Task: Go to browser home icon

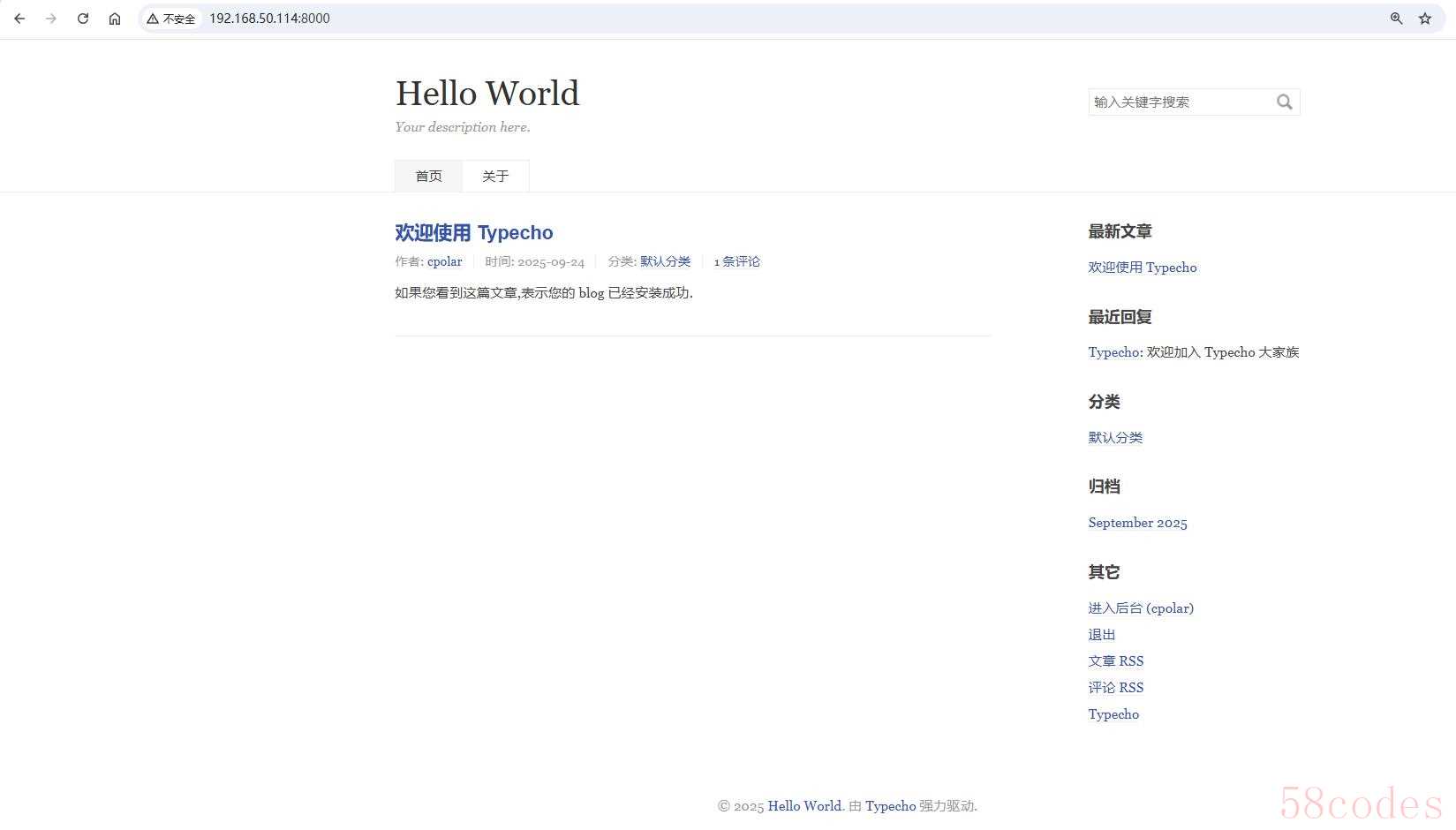Action: pos(115,19)
